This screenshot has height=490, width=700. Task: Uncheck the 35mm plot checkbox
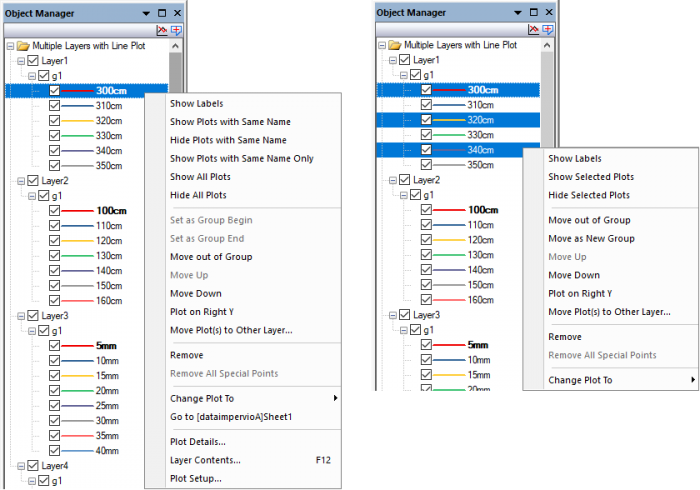coord(54,435)
